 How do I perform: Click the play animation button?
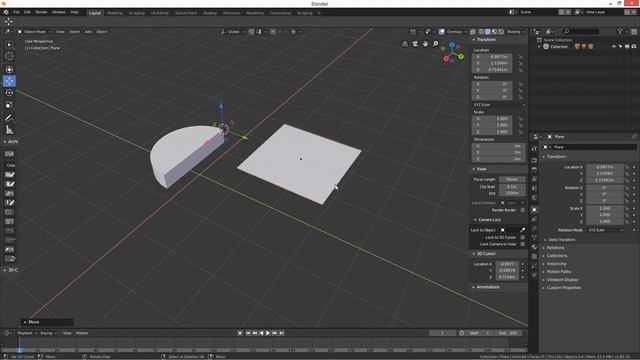268,333
